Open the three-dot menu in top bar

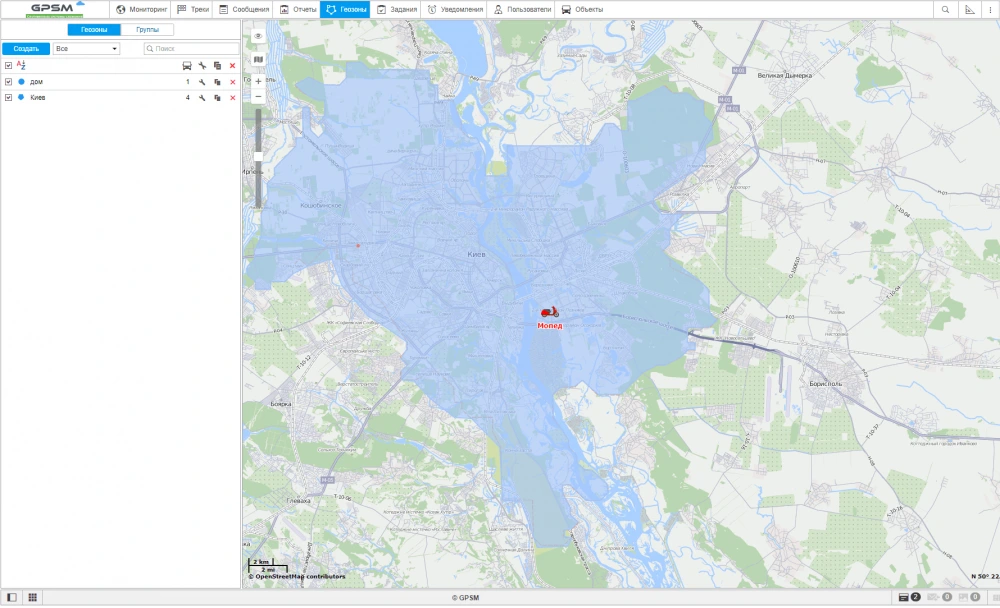990,9
